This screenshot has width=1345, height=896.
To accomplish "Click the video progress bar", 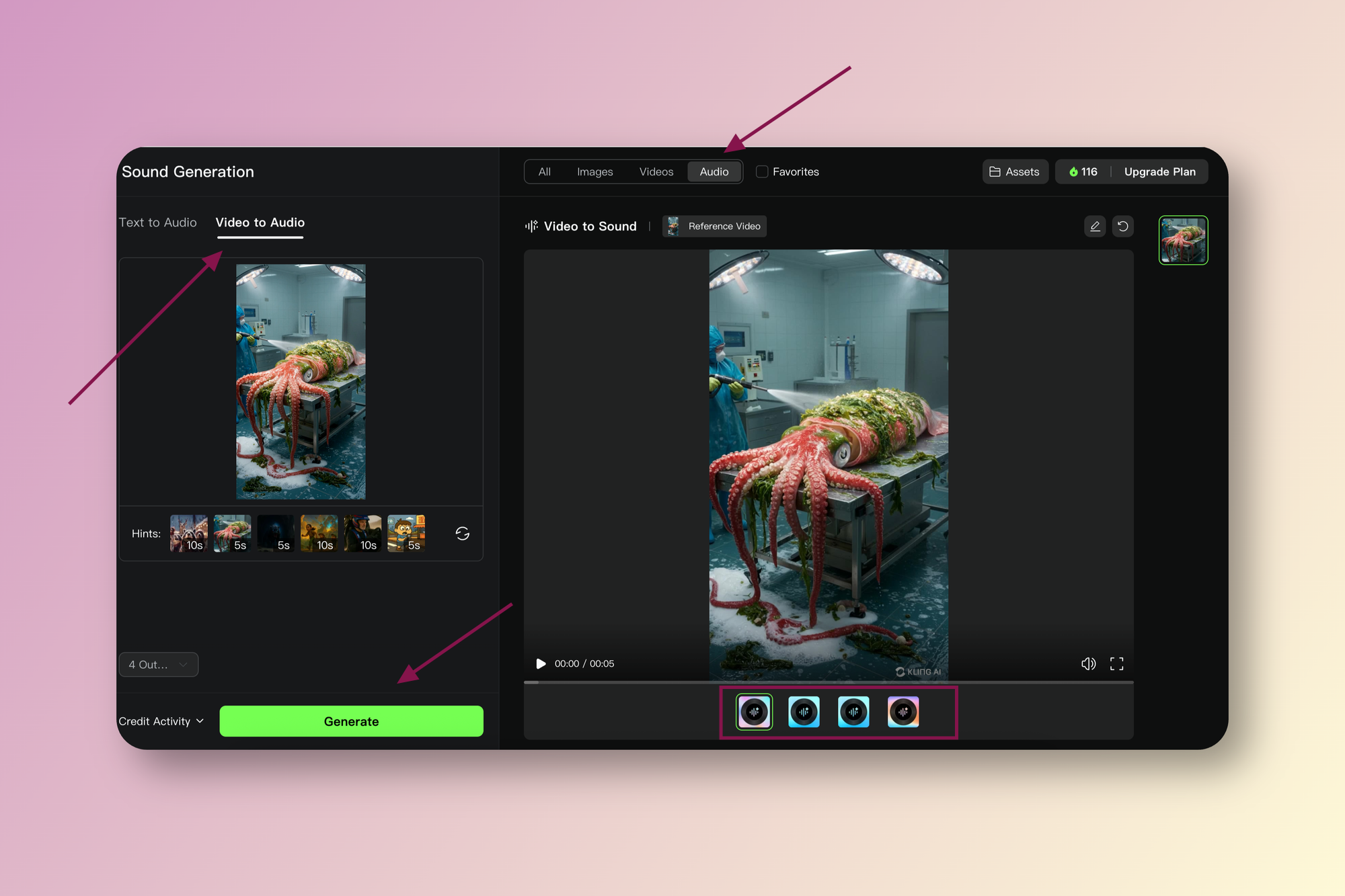I will [x=829, y=682].
